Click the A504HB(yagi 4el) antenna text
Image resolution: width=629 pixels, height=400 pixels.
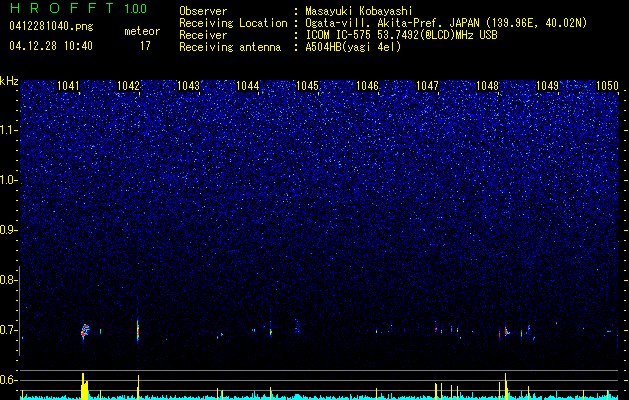tap(353, 47)
